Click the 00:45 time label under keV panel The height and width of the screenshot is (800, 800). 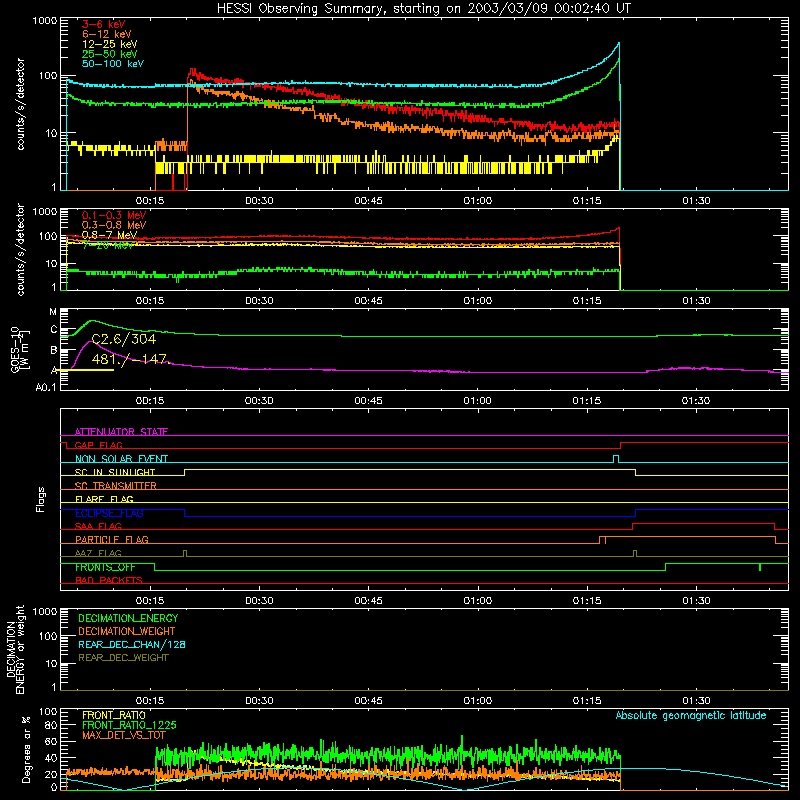[x=368, y=201]
